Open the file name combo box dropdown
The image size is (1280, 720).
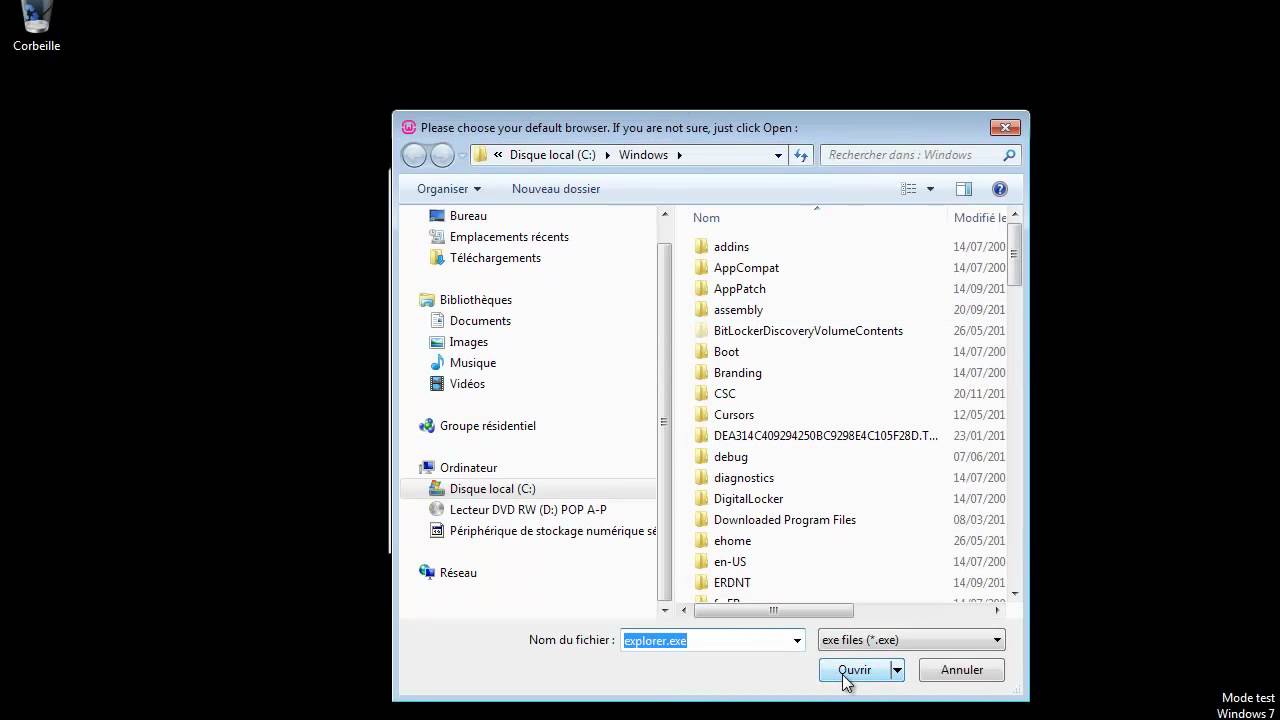click(x=797, y=640)
